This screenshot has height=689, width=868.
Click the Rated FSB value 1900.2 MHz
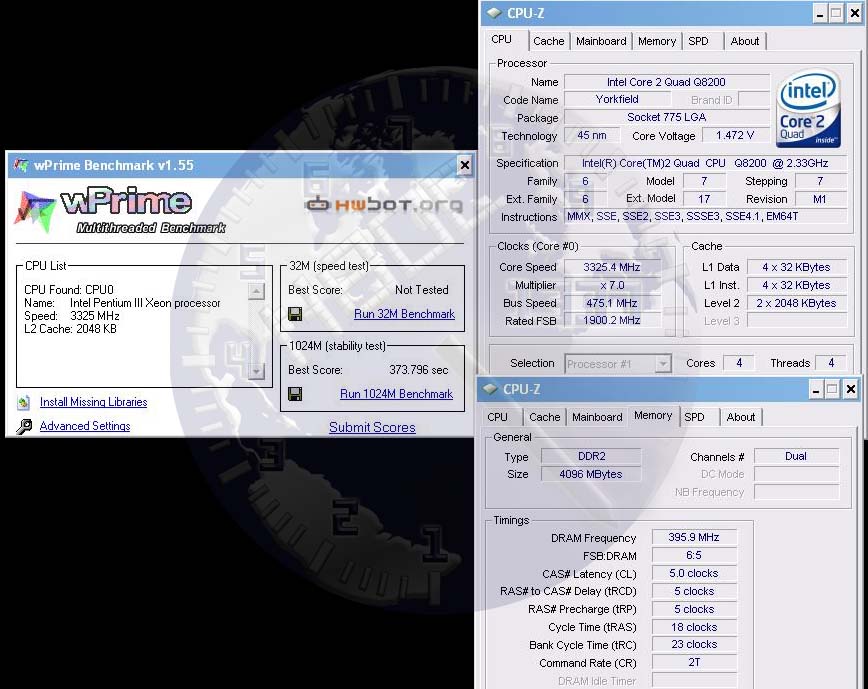pyautogui.click(x=612, y=320)
